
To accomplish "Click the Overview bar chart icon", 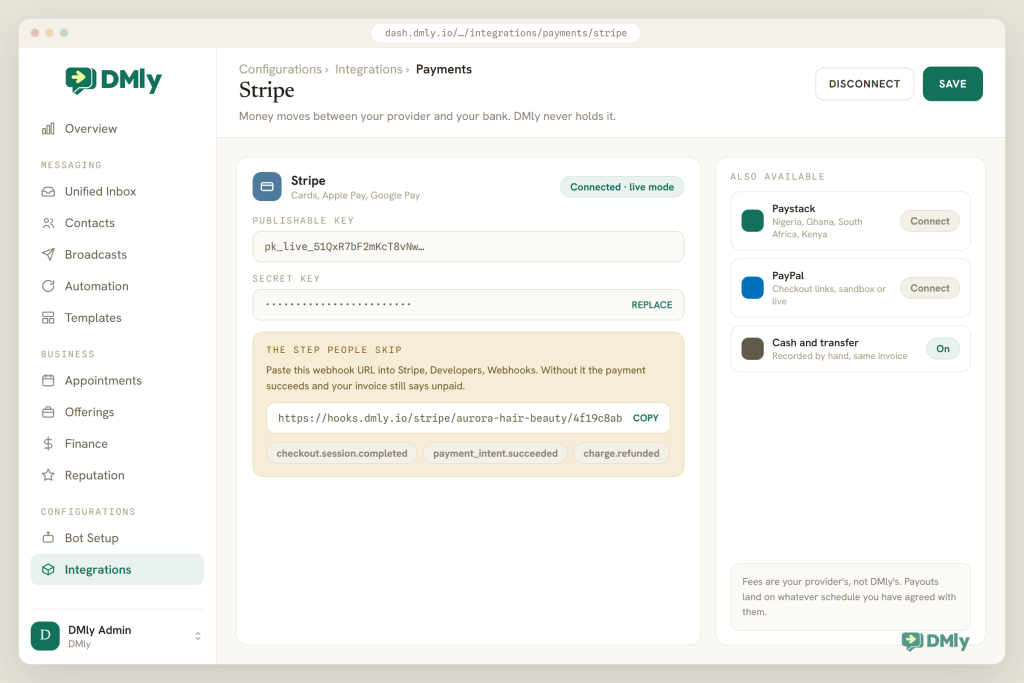I will click(x=48, y=129).
